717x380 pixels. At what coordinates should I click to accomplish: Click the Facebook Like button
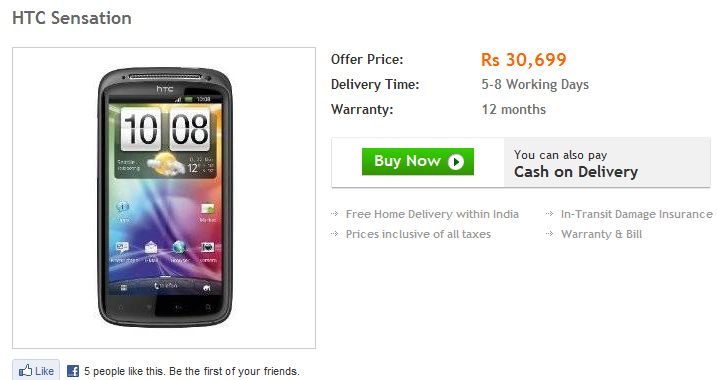(36, 370)
